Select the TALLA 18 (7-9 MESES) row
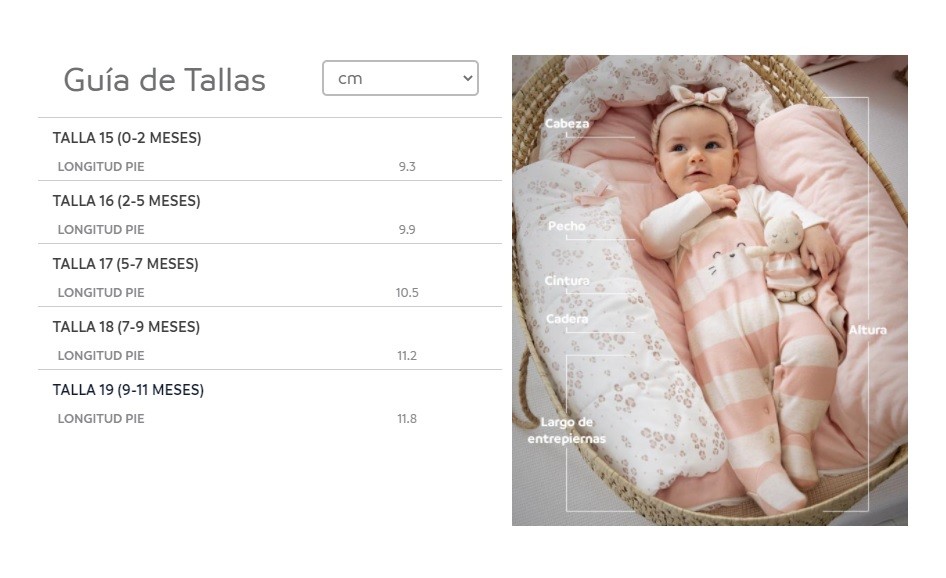This screenshot has height=578, width=946. tap(127, 327)
